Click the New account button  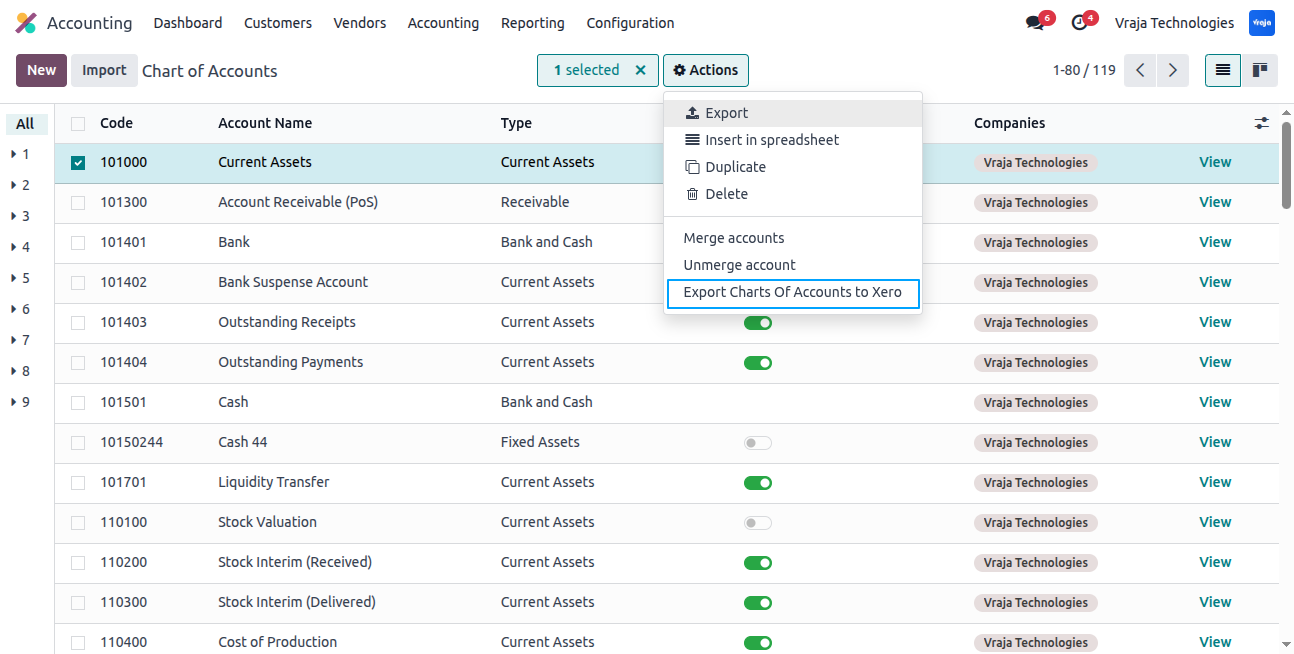42,70
